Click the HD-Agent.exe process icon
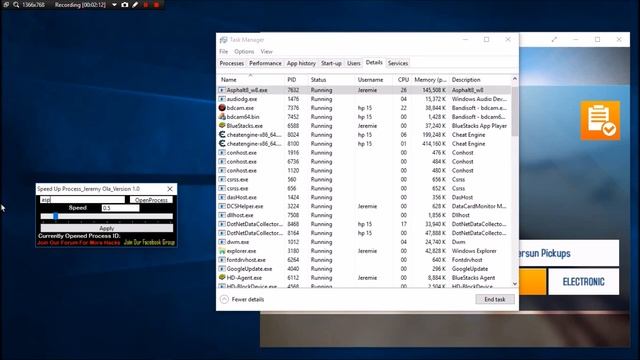 tap(222, 278)
